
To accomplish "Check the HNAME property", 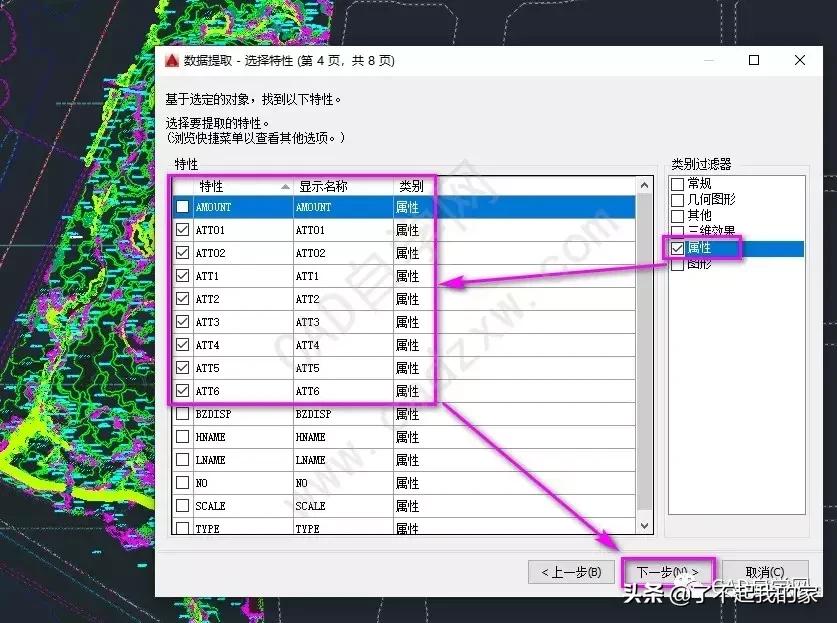I will pos(183,436).
